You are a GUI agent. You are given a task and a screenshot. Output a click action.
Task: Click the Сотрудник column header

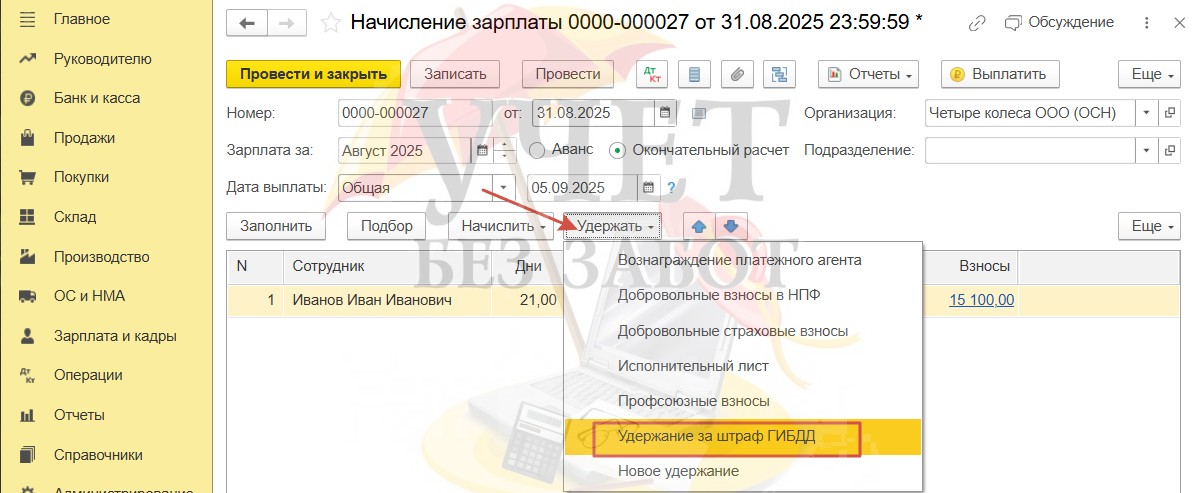pos(388,266)
